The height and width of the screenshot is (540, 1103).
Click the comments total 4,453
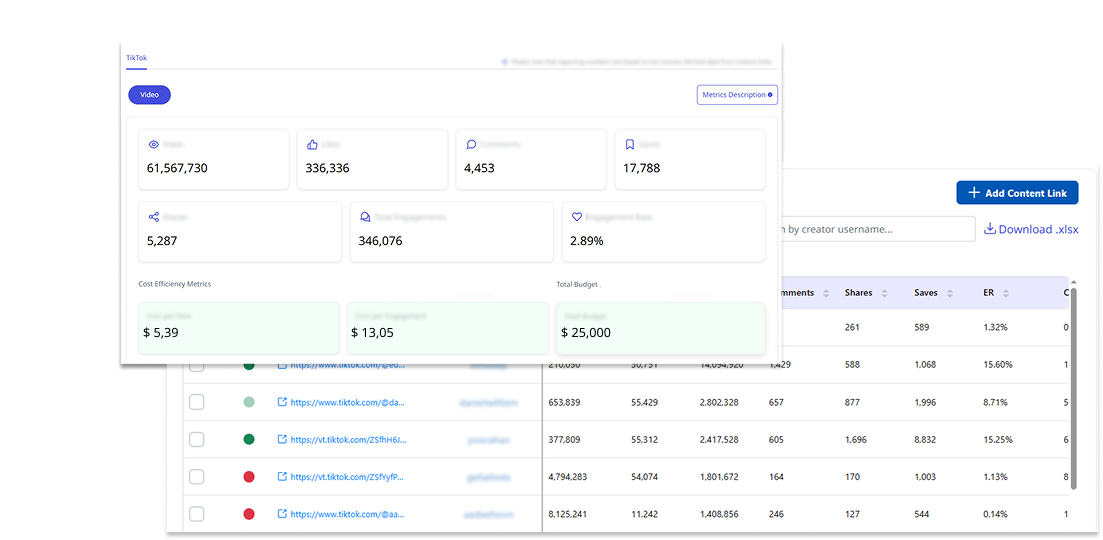click(x=479, y=168)
